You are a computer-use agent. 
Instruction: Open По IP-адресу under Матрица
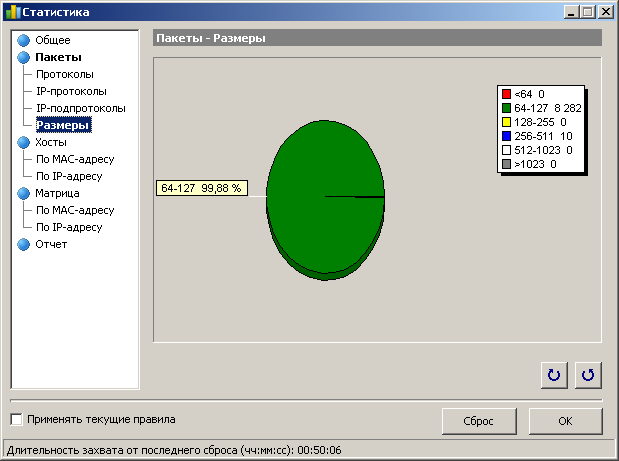[69, 227]
